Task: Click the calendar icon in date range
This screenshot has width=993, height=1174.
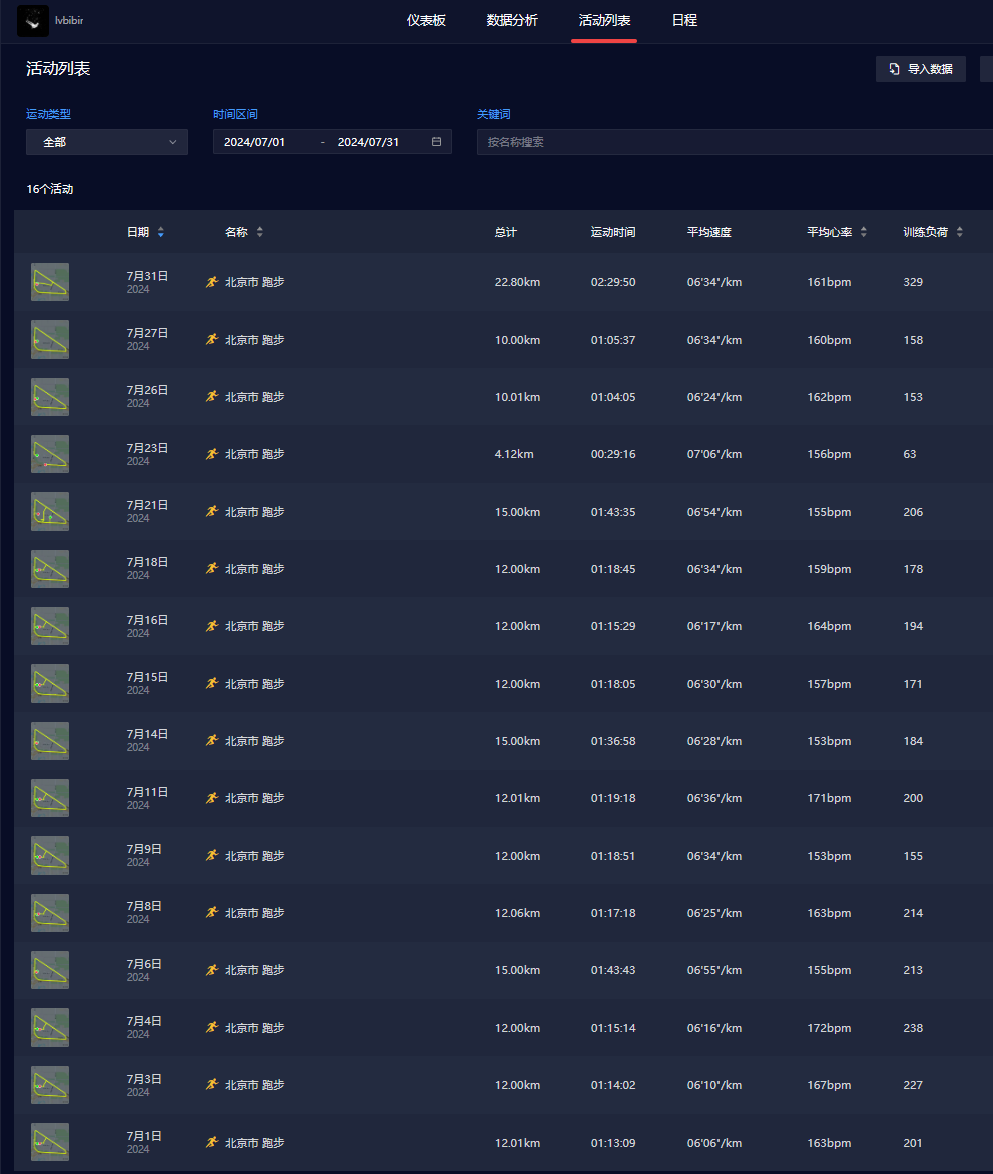Action: (436, 142)
